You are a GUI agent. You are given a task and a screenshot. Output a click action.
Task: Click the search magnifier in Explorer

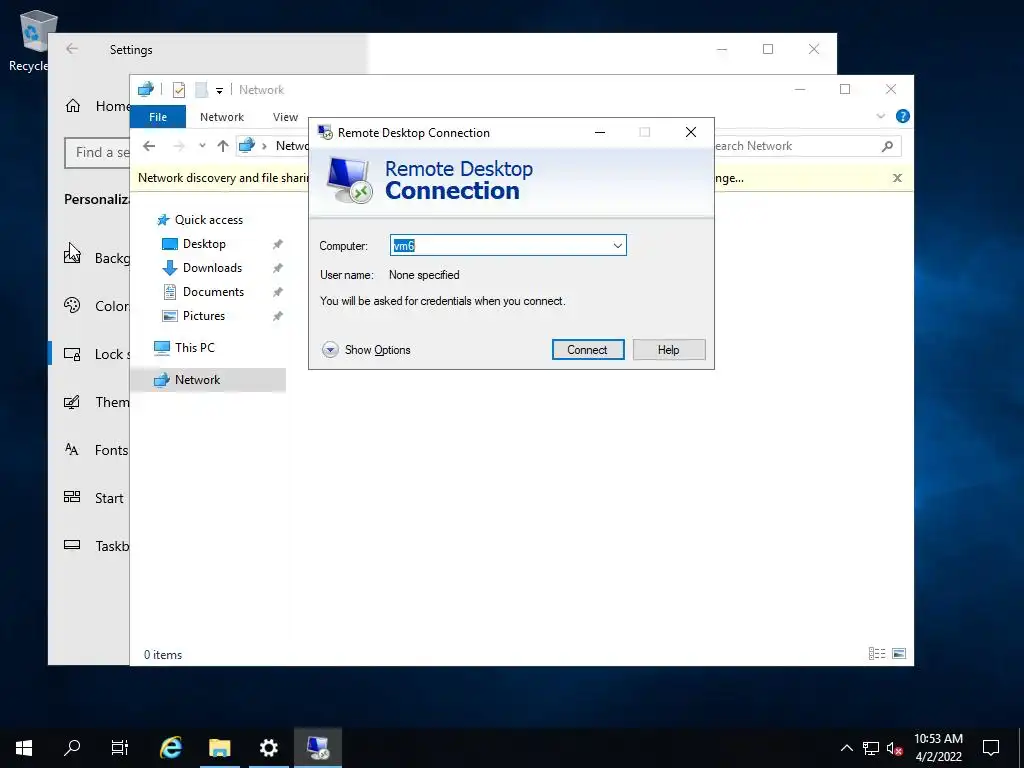887,146
